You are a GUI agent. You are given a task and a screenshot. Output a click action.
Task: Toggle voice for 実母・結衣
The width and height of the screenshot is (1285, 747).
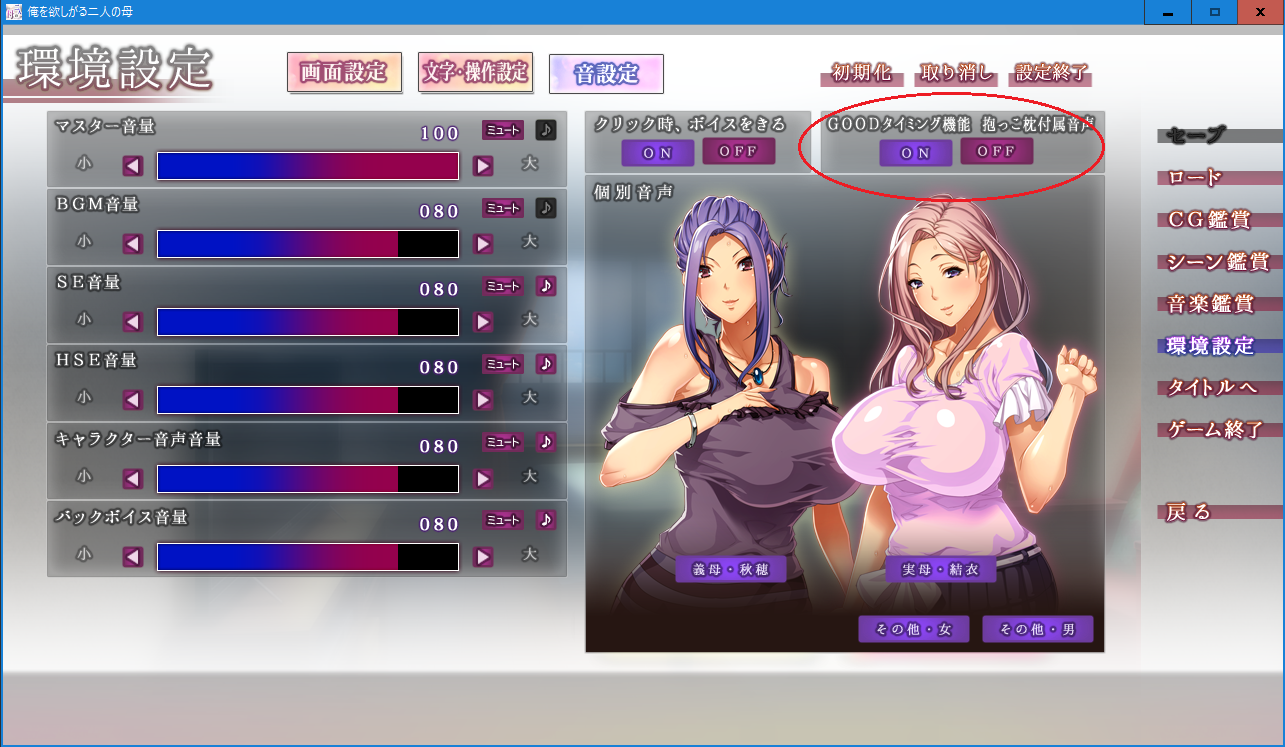click(940, 569)
